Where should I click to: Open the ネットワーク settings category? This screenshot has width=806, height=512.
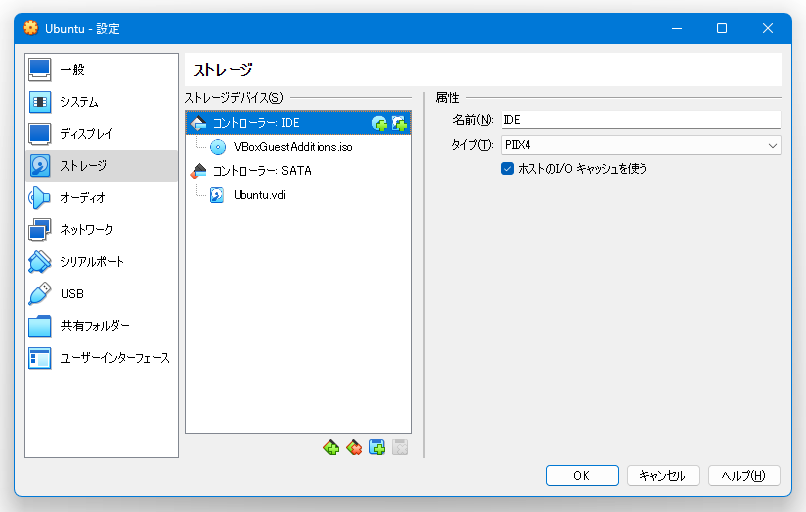[101, 229]
